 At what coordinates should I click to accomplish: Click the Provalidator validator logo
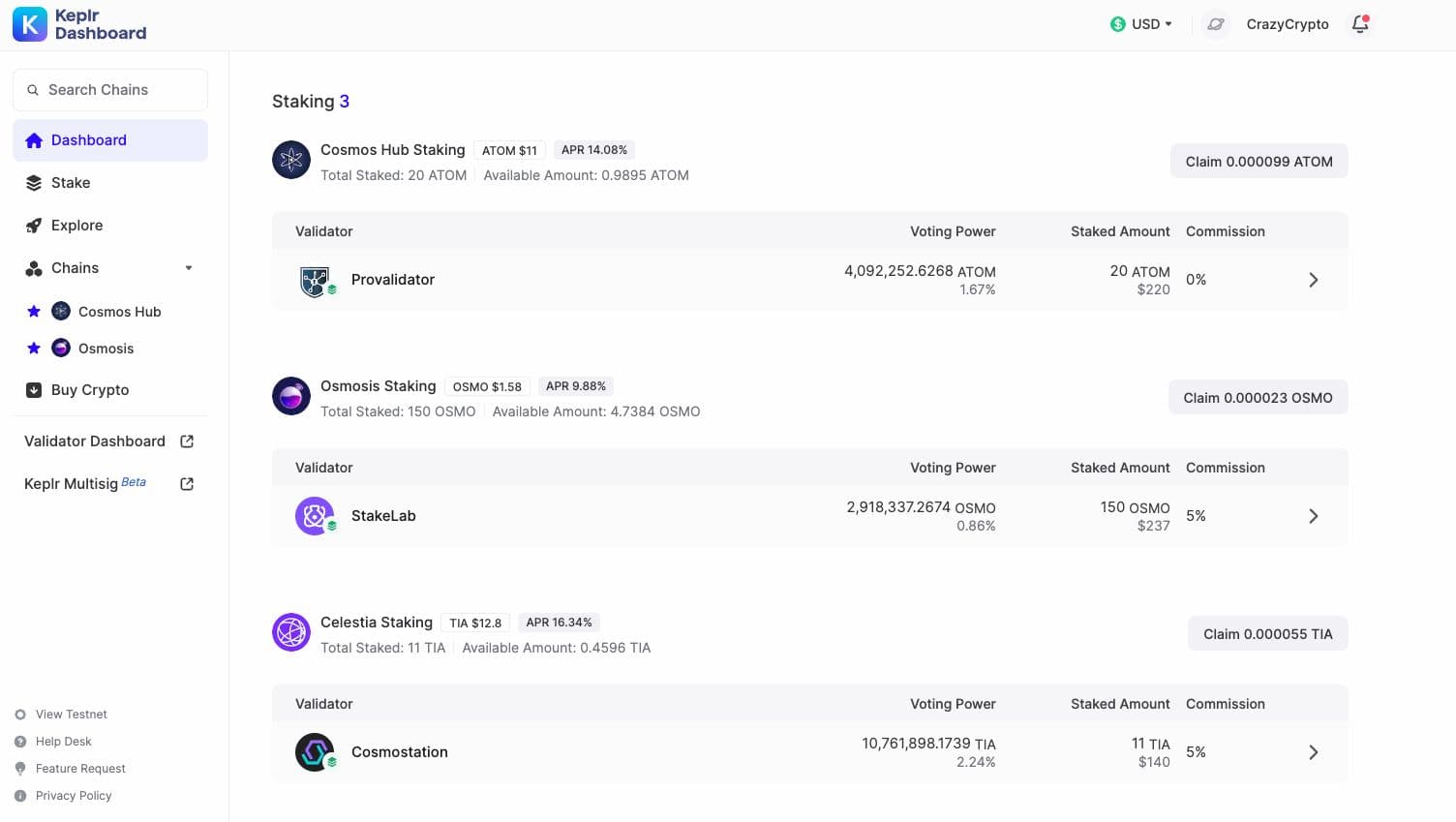[x=314, y=280]
